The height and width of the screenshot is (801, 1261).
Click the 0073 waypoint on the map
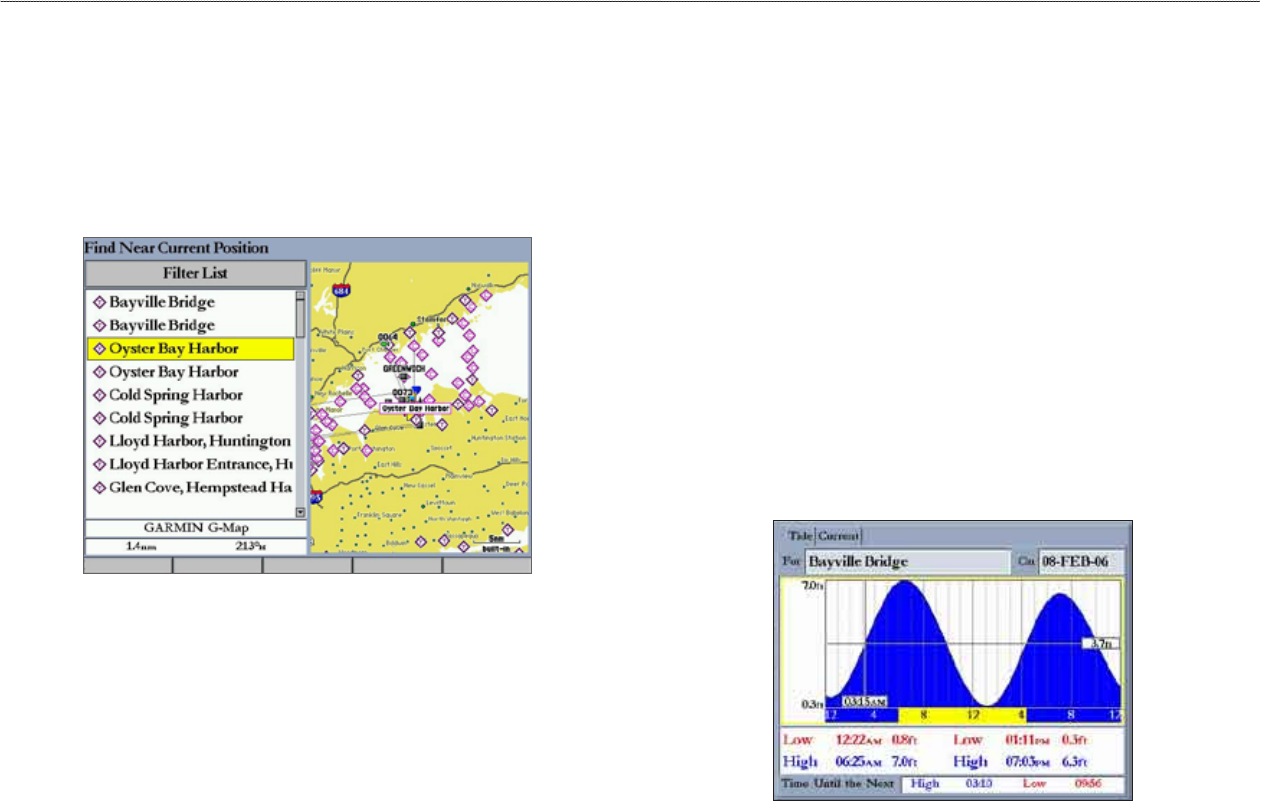click(402, 393)
